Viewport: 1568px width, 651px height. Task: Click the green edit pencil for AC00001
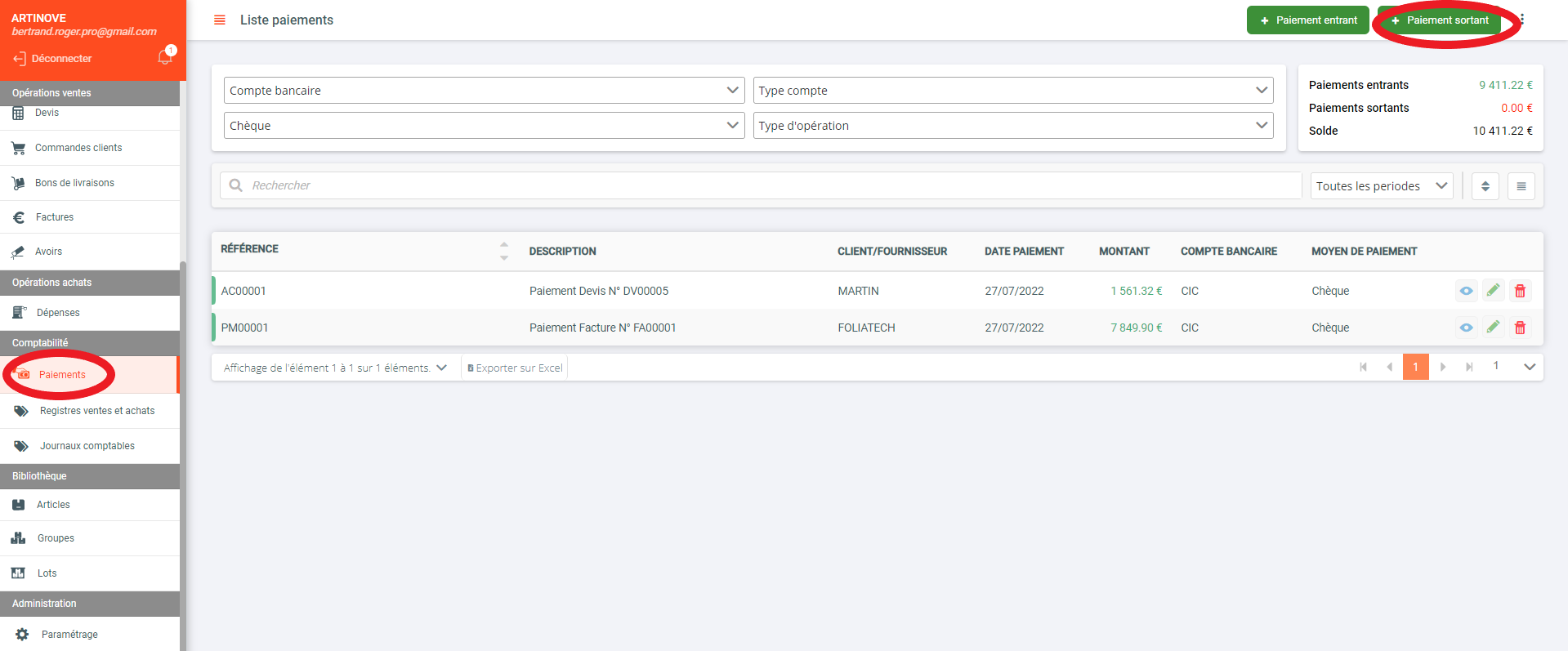tap(1493, 291)
